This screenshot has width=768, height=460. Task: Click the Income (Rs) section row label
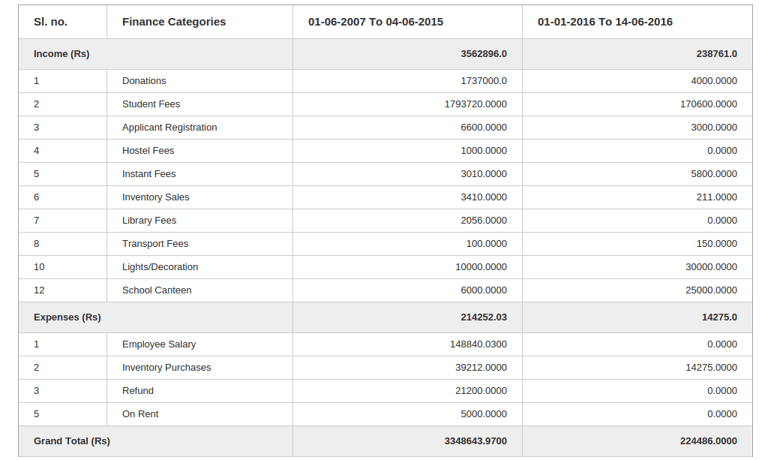[62, 54]
